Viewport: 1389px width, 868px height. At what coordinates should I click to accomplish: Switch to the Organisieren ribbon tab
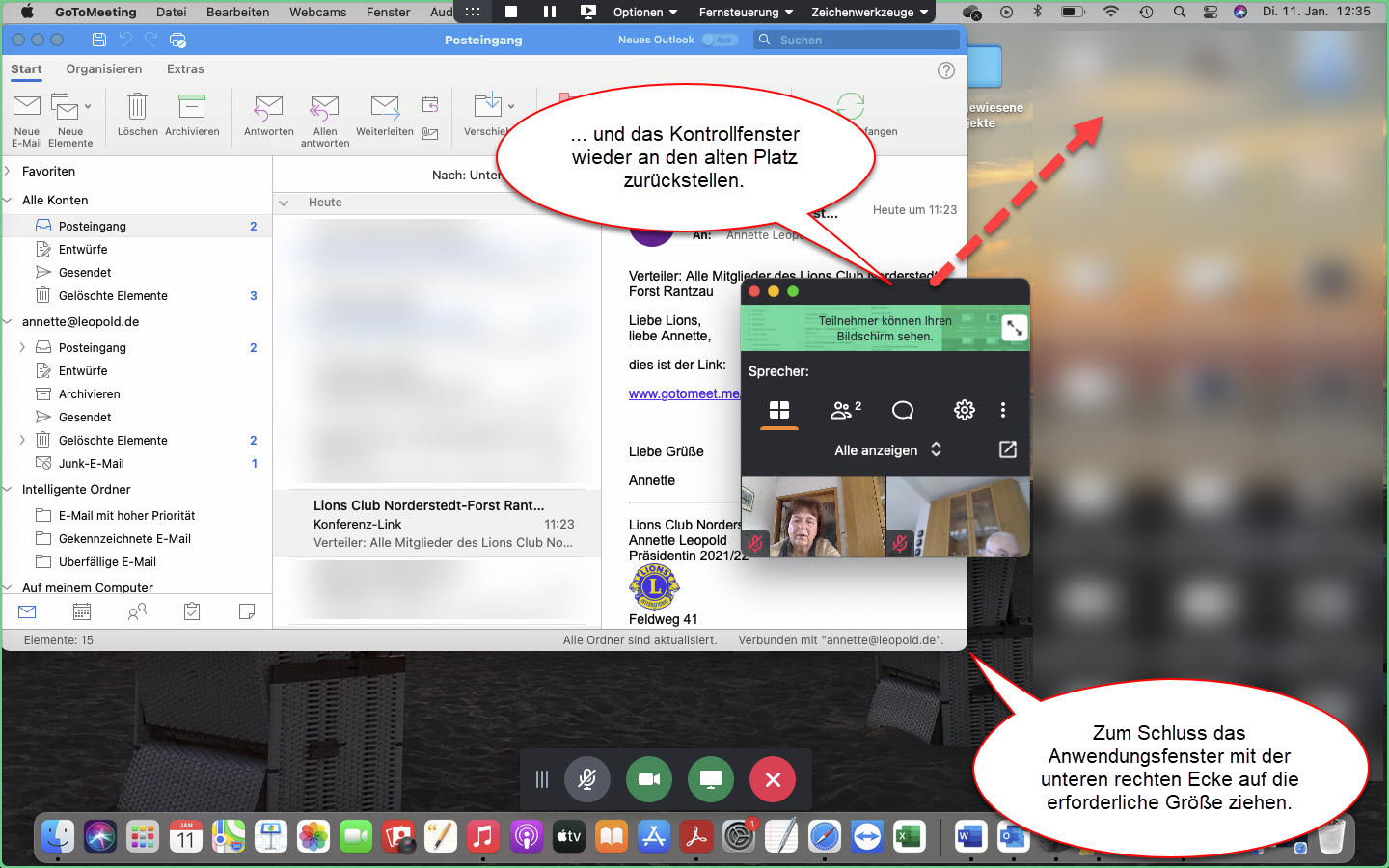coord(104,69)
